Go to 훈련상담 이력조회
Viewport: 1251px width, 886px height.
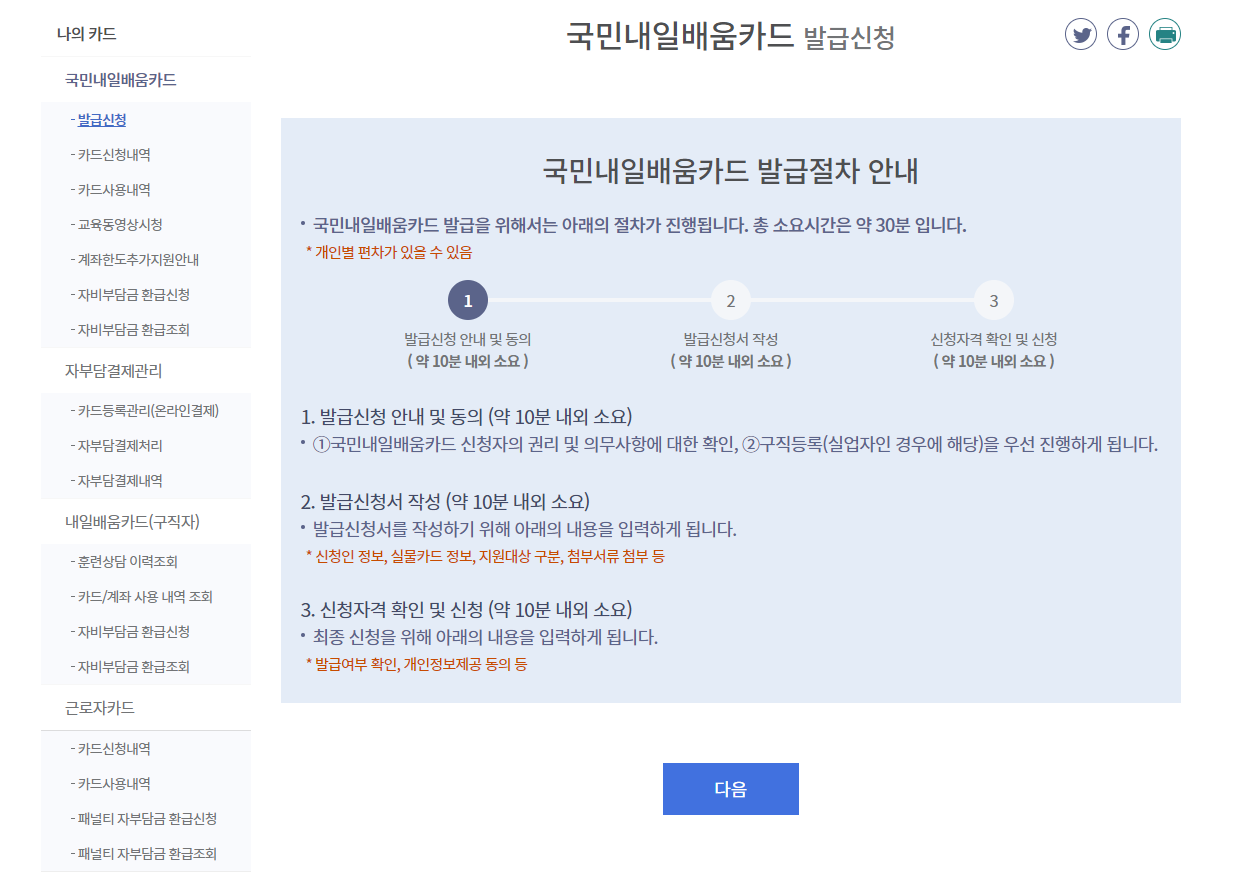(x=128, y=562)
